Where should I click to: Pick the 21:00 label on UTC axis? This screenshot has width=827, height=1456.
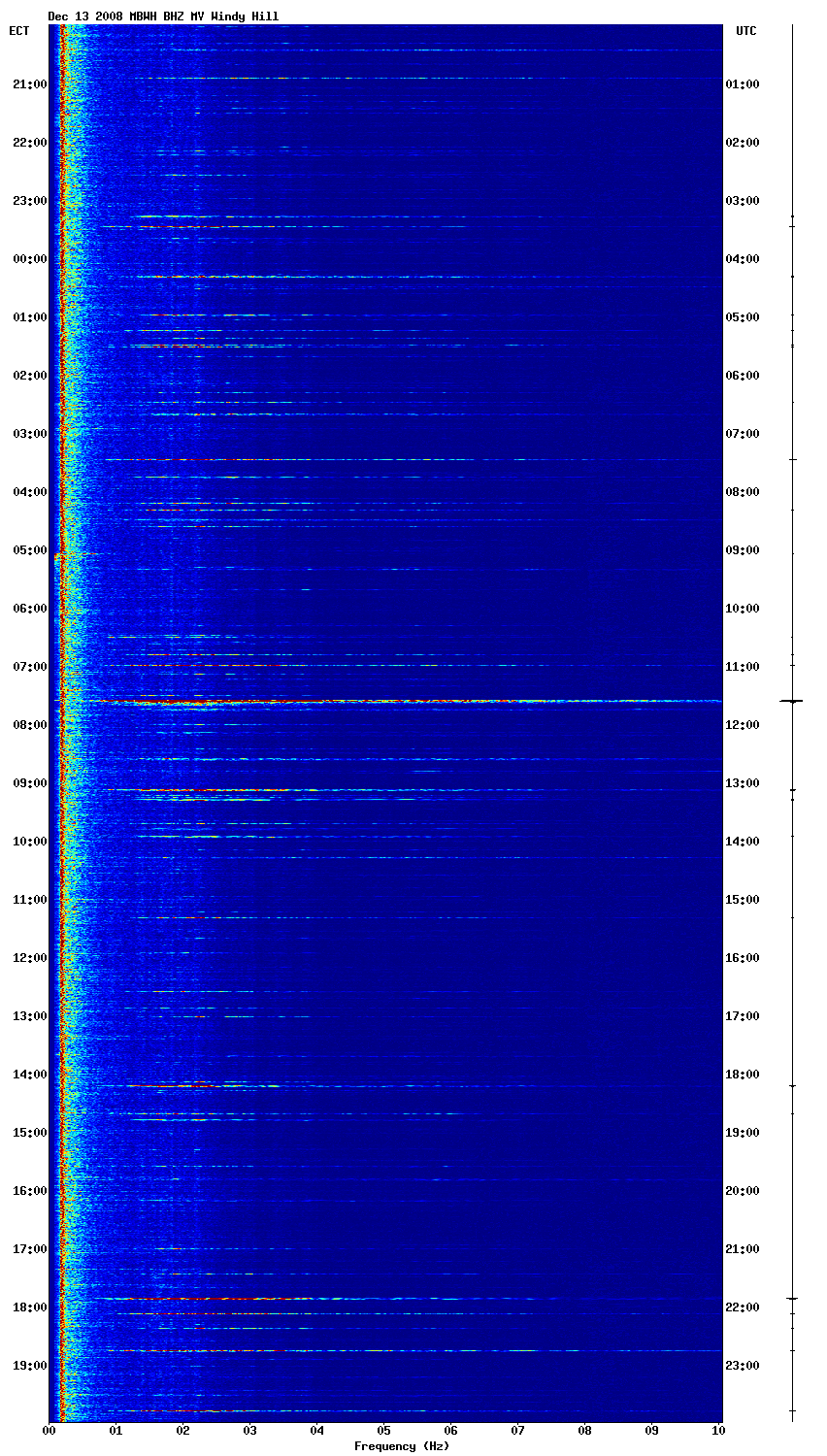point(743,1249)
